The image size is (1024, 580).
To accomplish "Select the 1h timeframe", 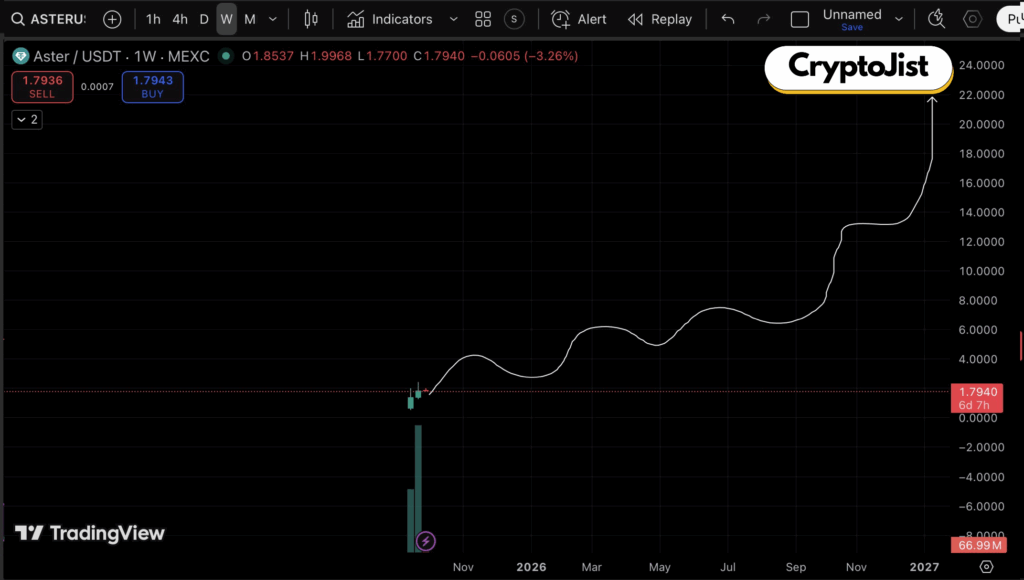I will point(153,19).
